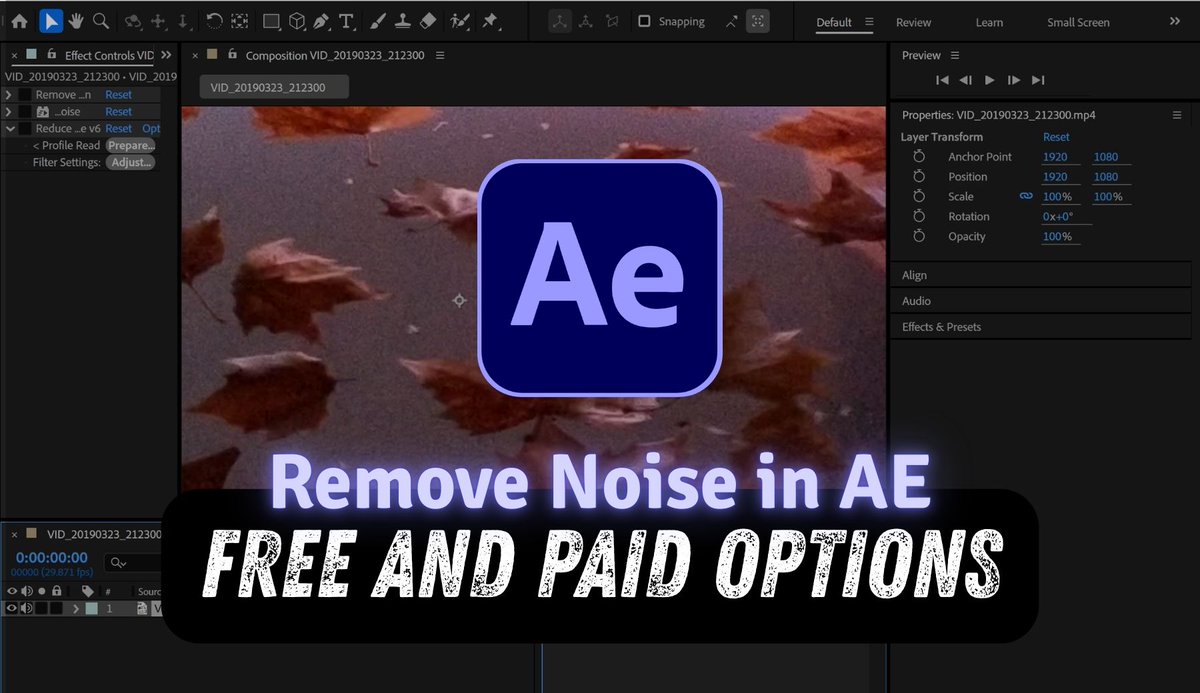Show hidden tabs beside Effect Controls
Image resolution: width=1200 pixels, height=693 pixels.
click(x=166, y=55)
